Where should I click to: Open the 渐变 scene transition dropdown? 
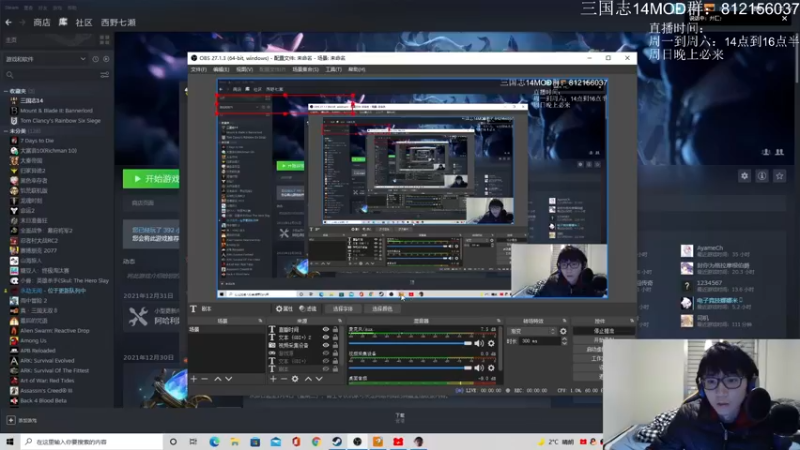click(533, 331)
